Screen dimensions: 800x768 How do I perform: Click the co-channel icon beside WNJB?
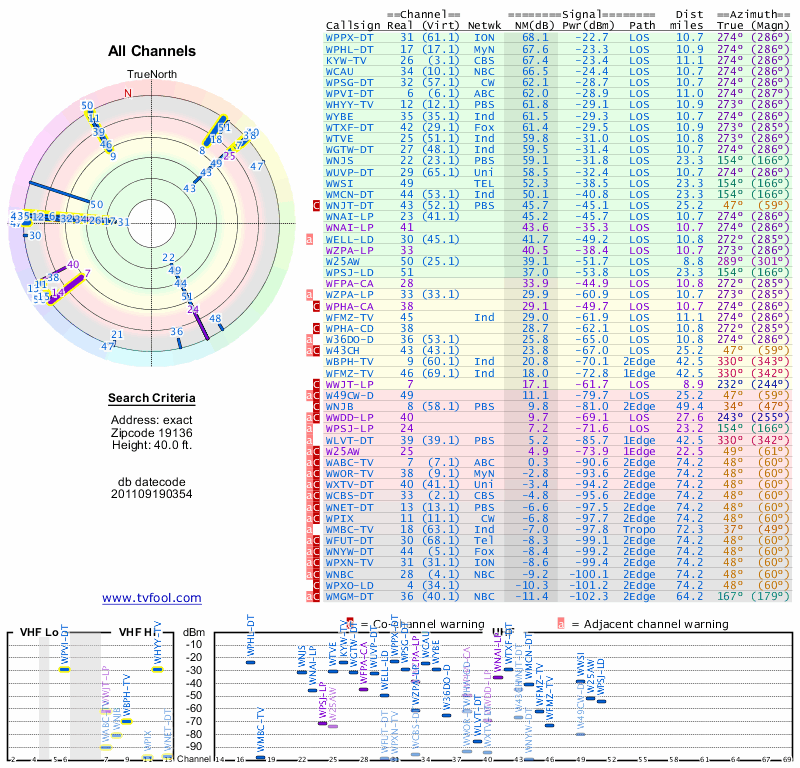(316, 407)
